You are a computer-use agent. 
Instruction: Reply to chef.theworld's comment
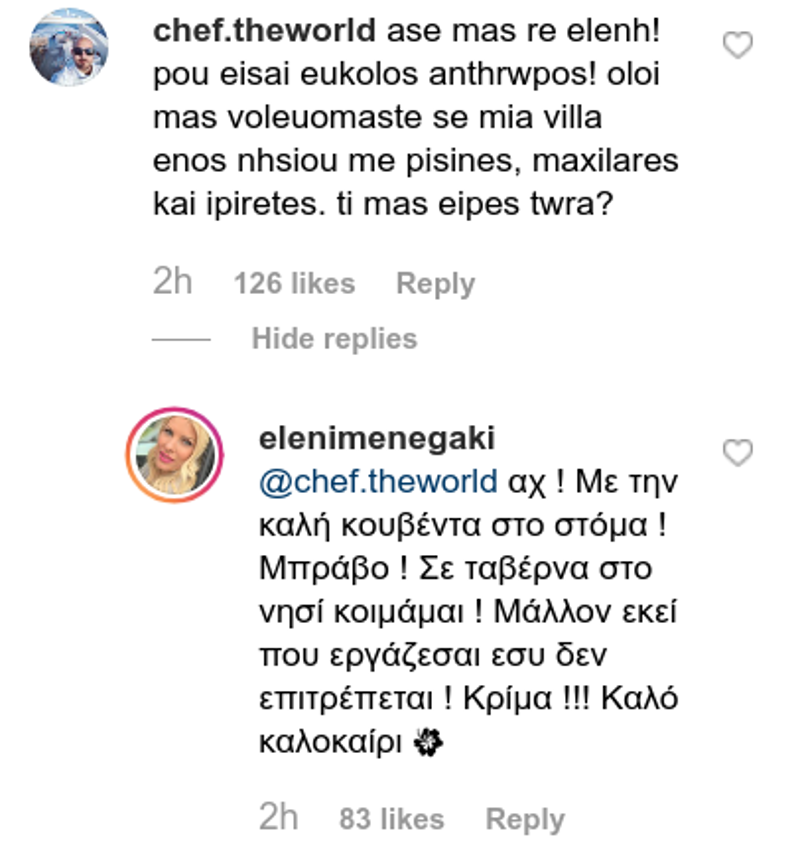click(435, 284)
